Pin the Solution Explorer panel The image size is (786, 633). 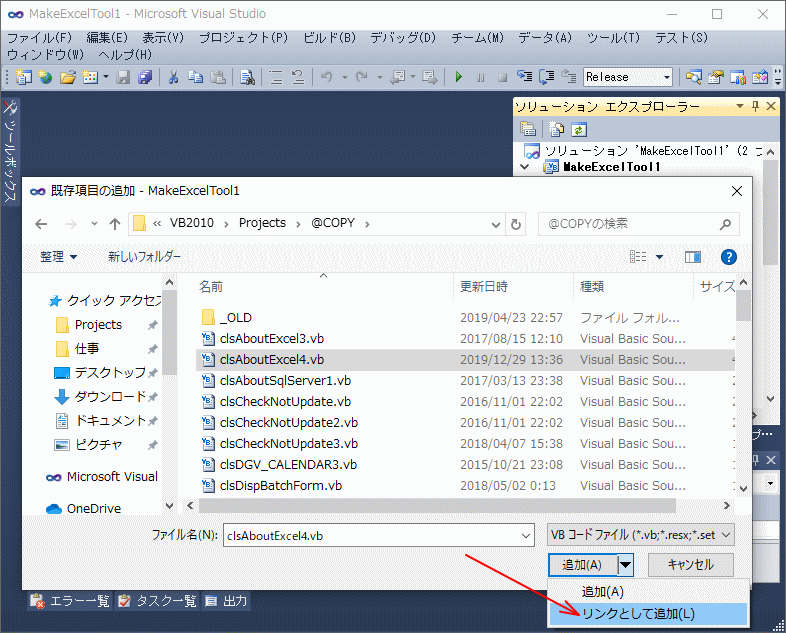coord(755,106)
